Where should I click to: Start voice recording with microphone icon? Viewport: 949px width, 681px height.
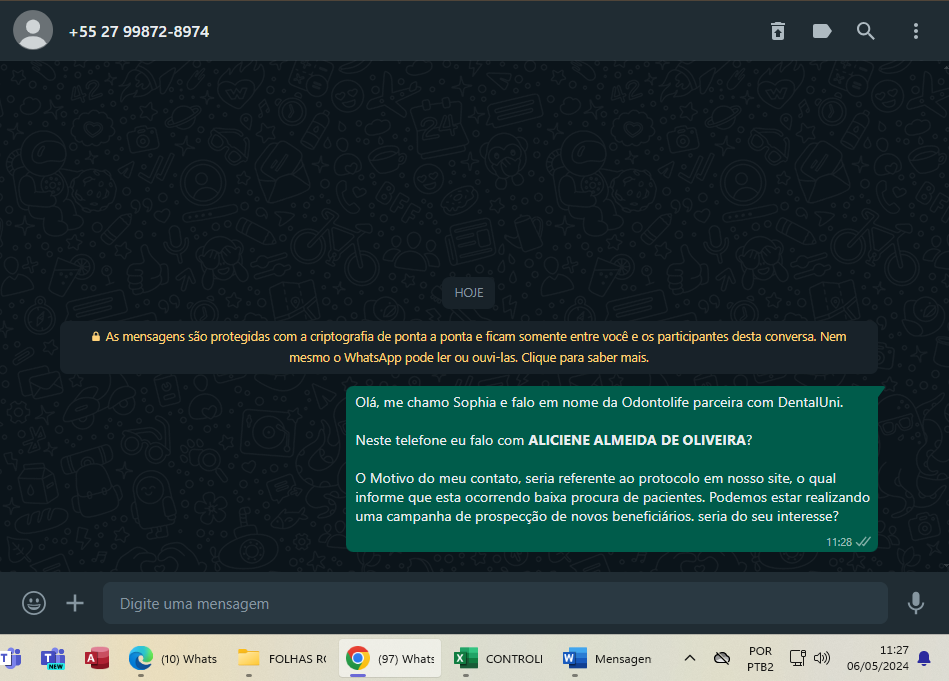tap(915, 603)
